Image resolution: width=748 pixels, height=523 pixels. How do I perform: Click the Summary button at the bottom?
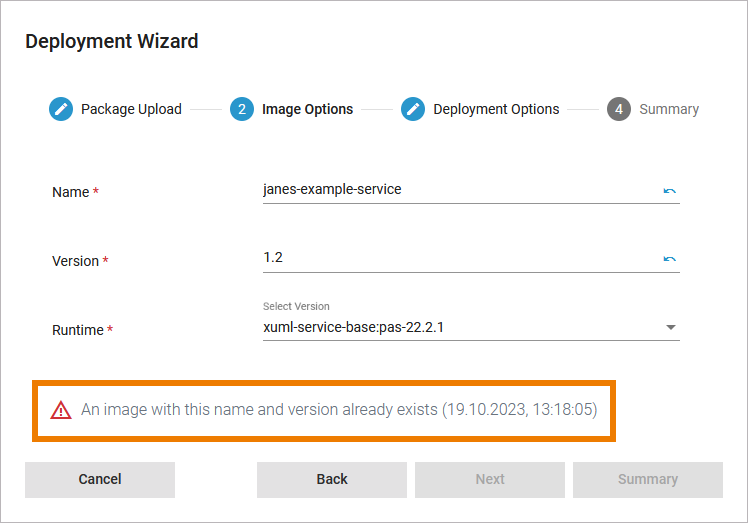(648, 479)
